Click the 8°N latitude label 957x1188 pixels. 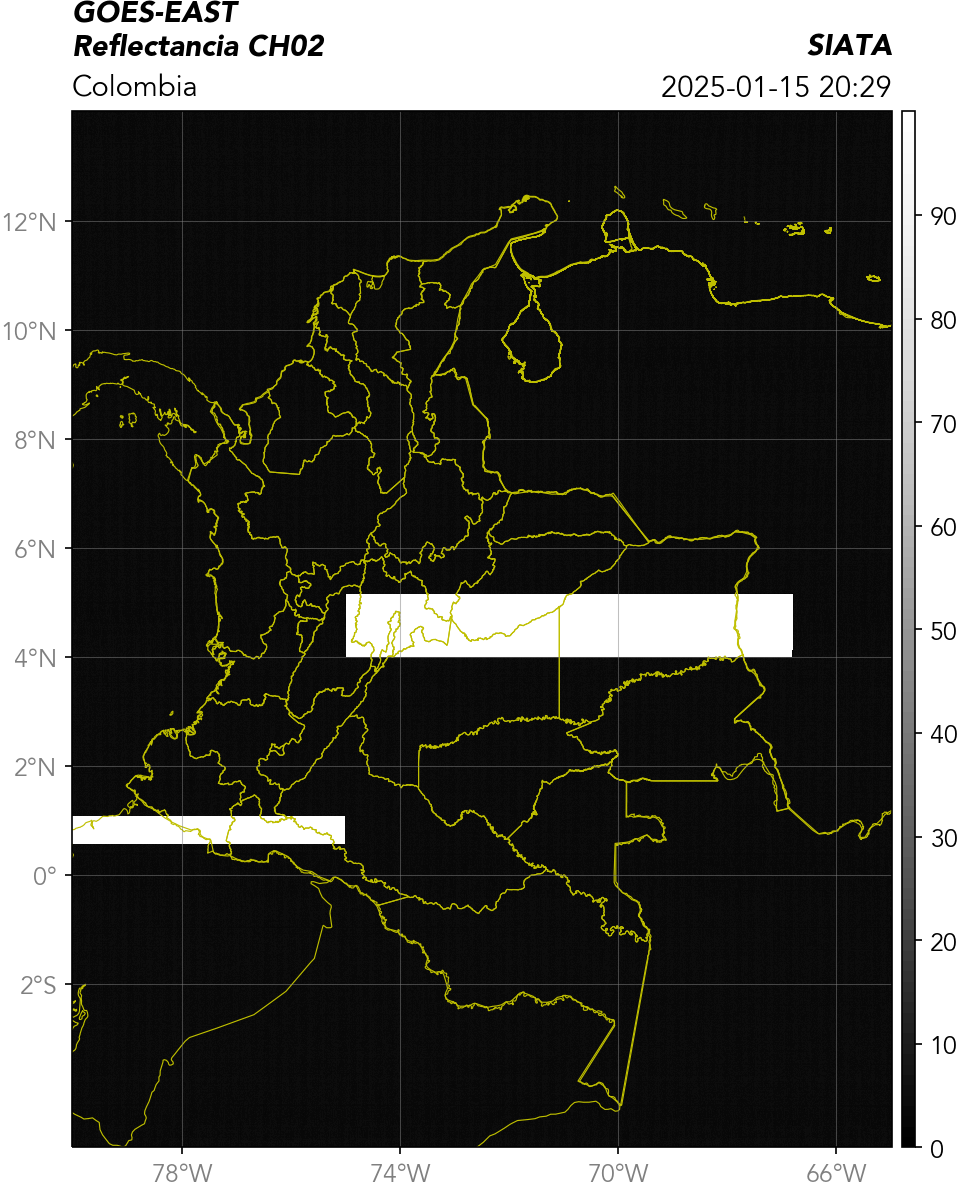coord(35,440)
